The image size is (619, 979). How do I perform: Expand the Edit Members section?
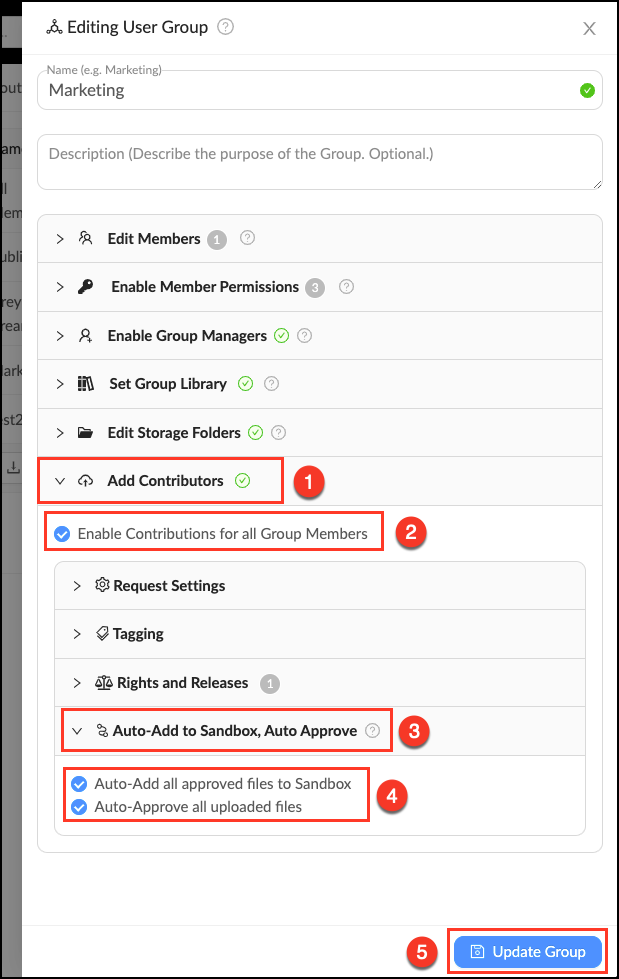[60, 239]
